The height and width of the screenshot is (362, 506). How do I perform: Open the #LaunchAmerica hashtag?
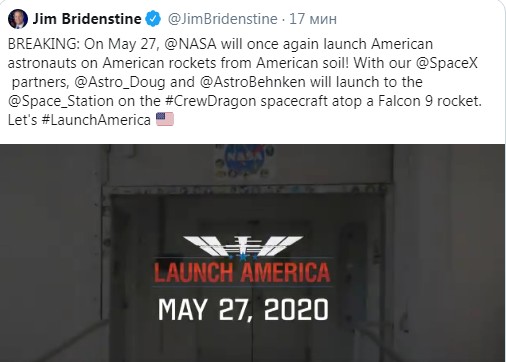point(96,120)
